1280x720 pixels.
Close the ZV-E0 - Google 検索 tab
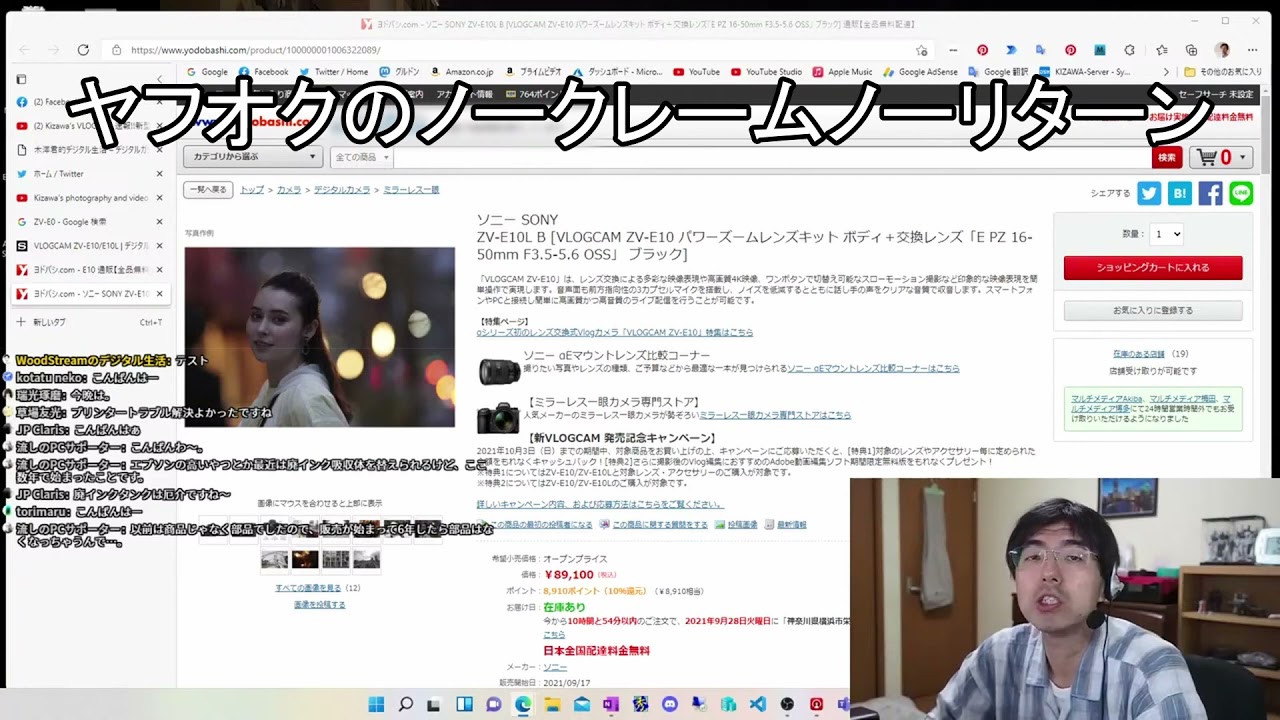click(159, 222)
